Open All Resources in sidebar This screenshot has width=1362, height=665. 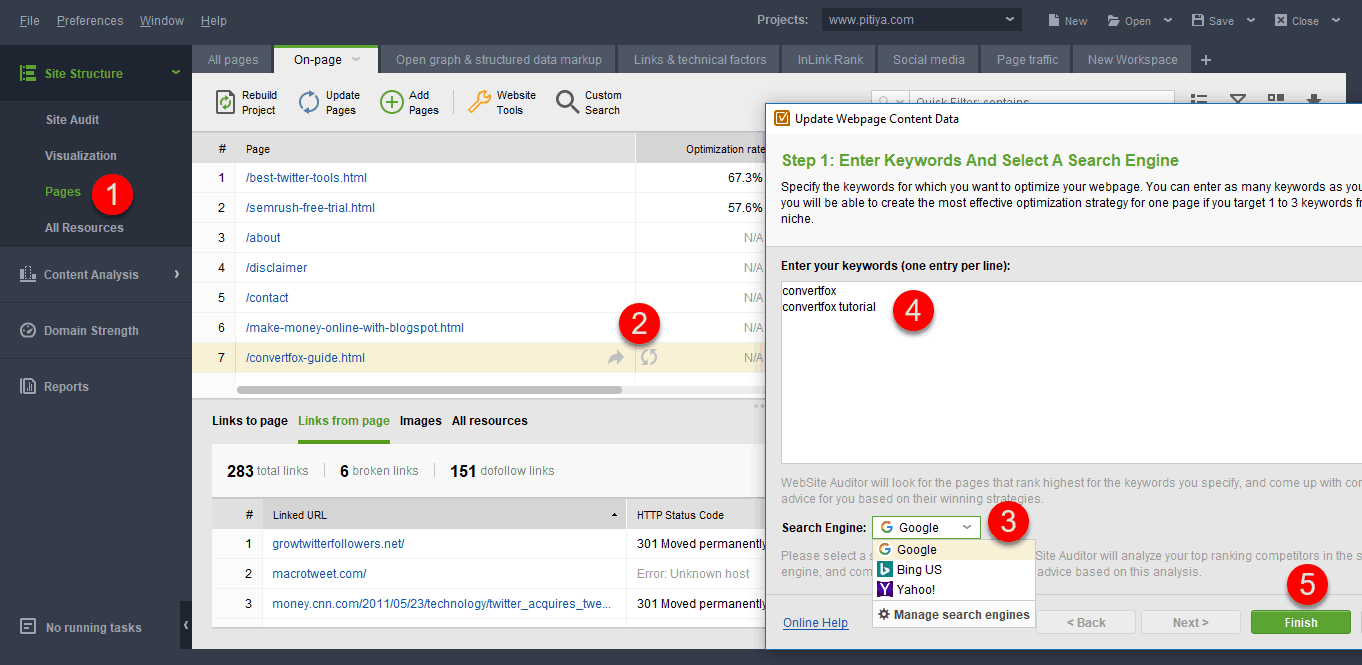coord(84,228)
